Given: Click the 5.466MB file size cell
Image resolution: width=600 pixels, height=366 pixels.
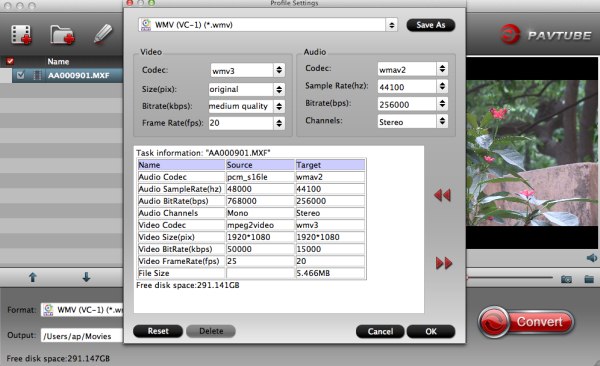Looking at the screenshot, I should (x=330, y=273).
